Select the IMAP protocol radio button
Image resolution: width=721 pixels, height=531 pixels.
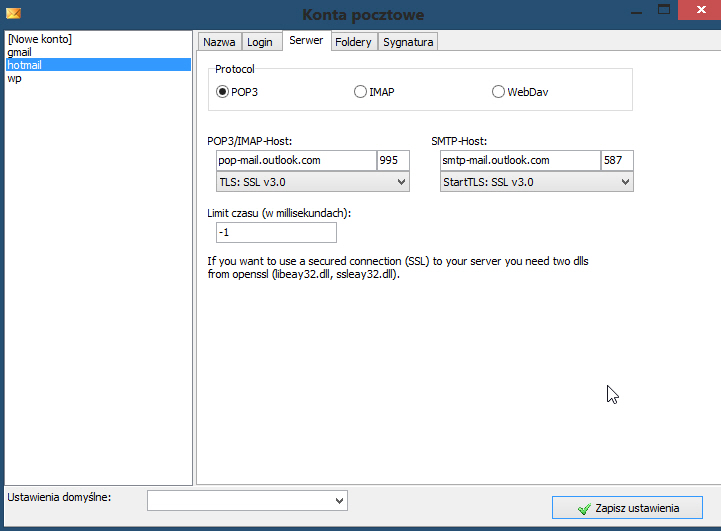click(x=360, y=92)
